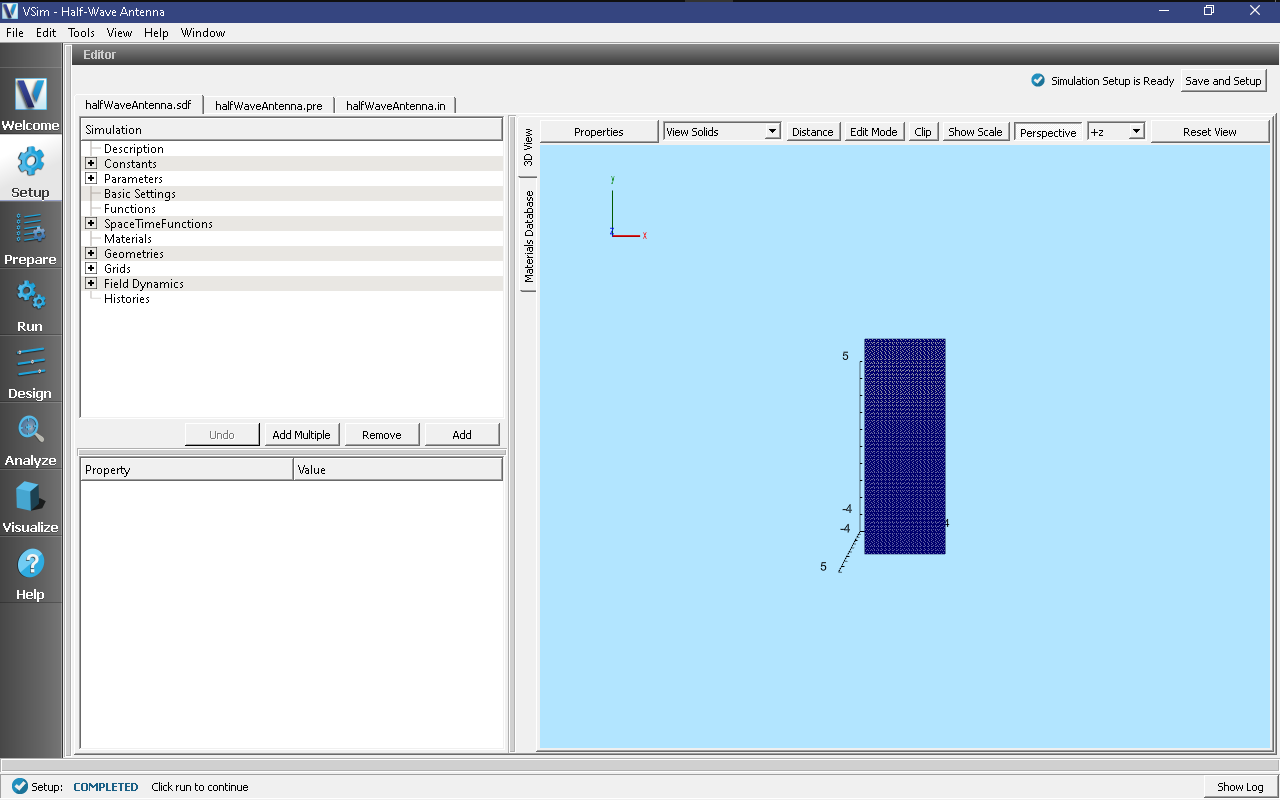Switch to halfWaveAntenna.sdf tab
This screenshot has width=1280, height=800.
pos(138,105)
